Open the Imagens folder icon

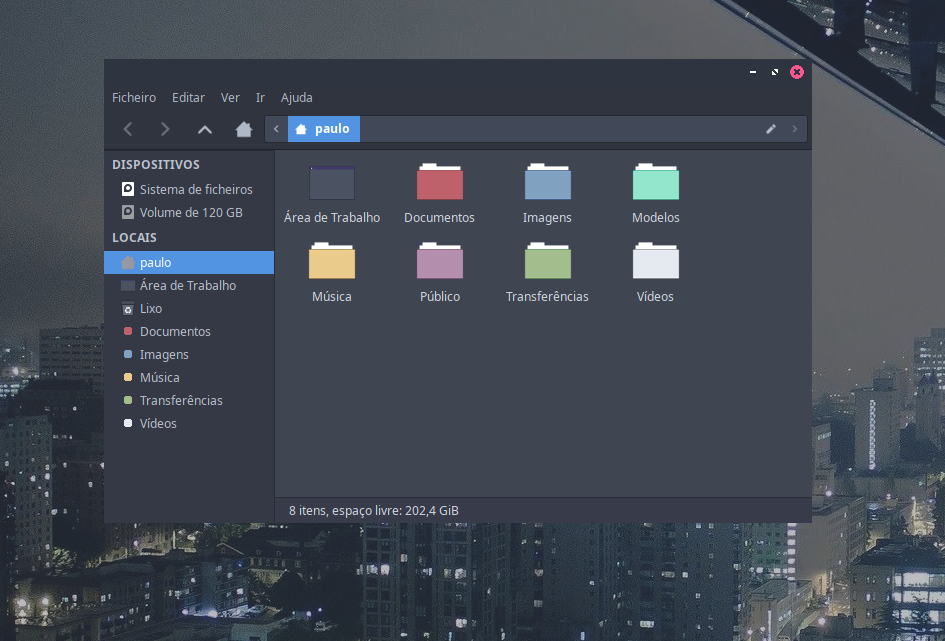click(x=547, y=183)
